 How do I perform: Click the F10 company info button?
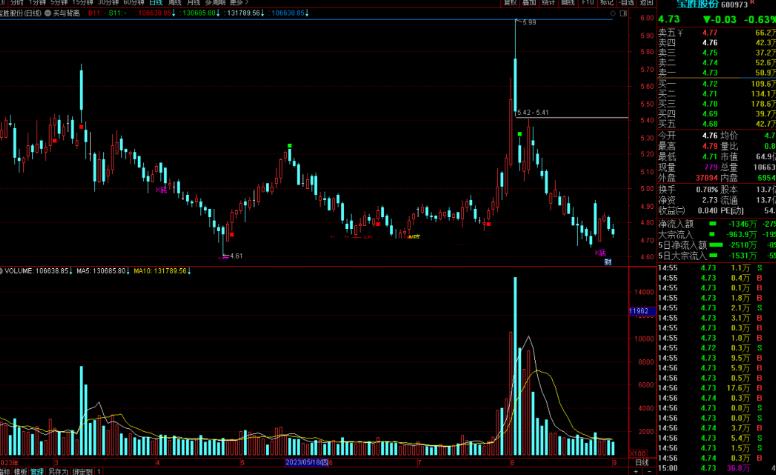click(587, 2)
